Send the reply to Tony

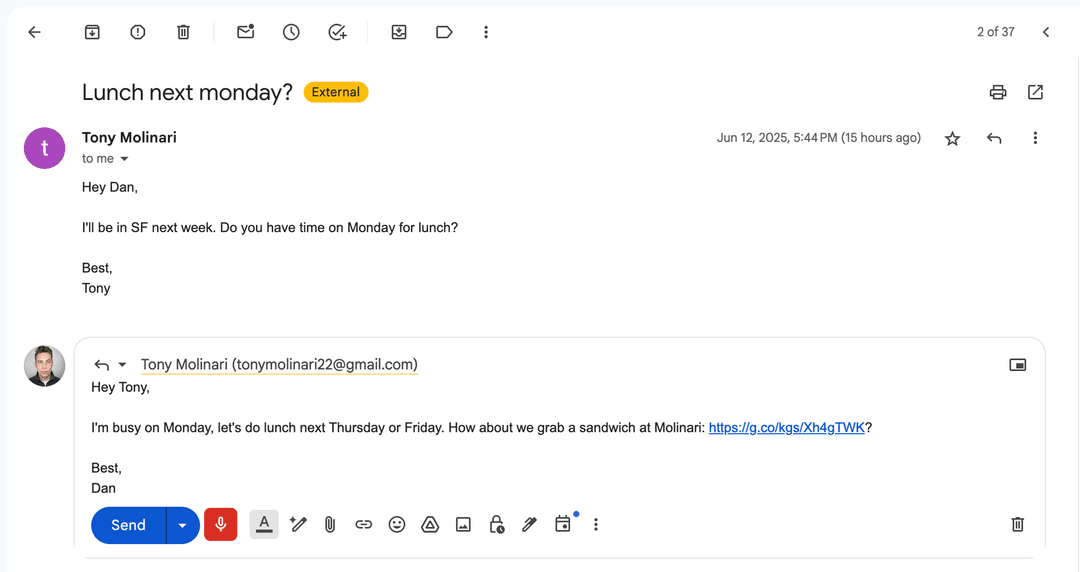[128, 525]
